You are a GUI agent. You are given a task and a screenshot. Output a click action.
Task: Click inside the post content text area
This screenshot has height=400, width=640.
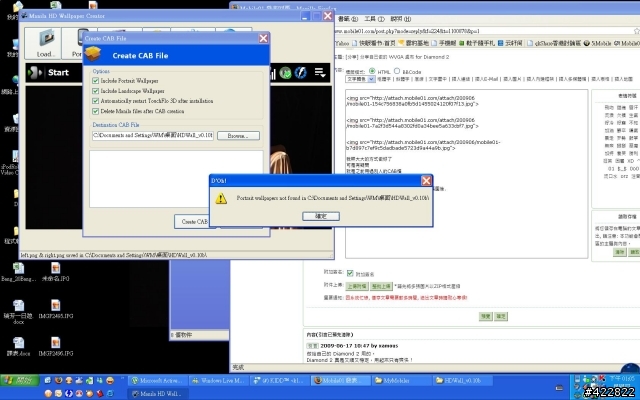(x=467, y=174)
